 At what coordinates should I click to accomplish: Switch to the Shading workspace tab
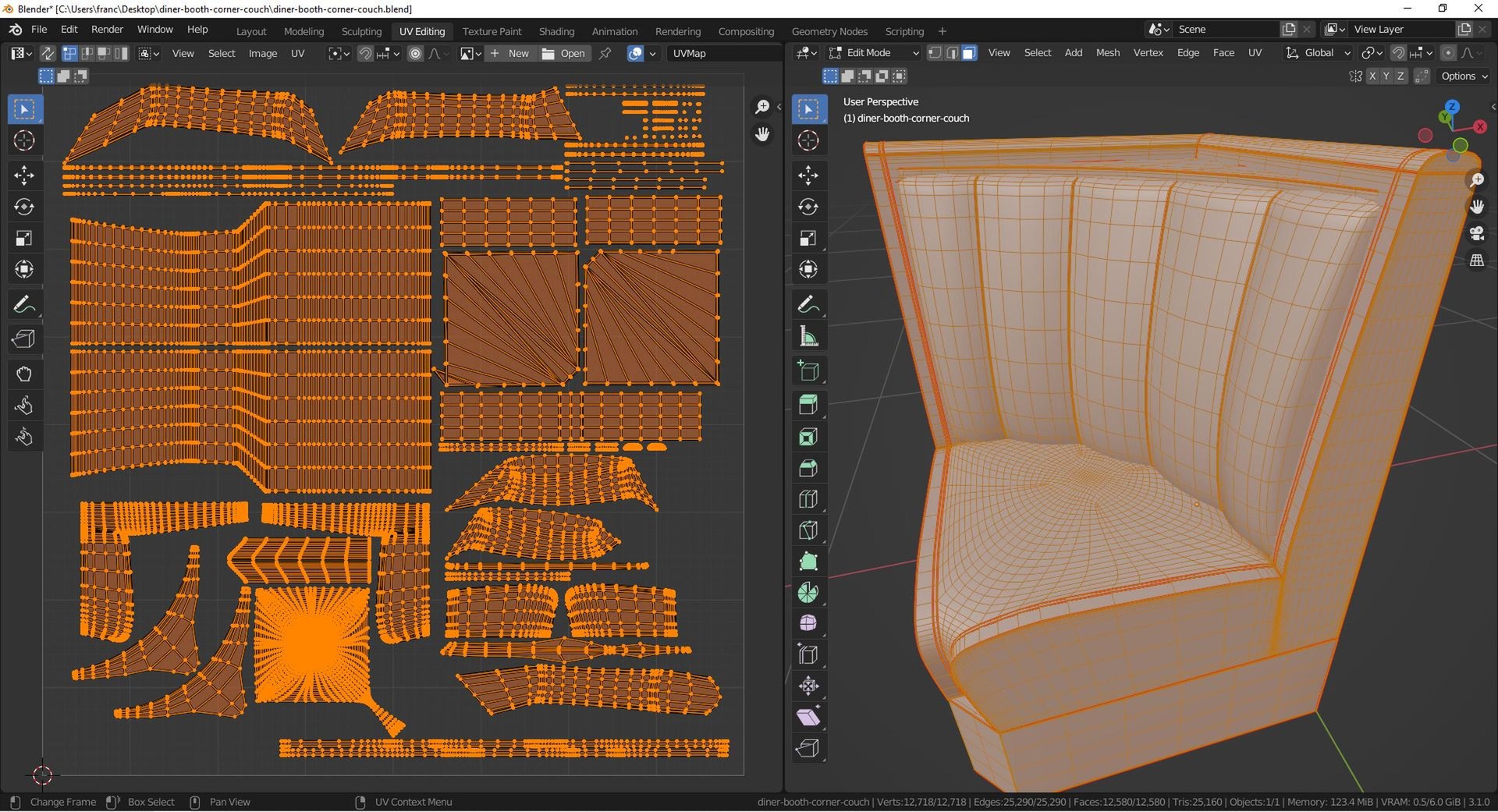[556, 31]
